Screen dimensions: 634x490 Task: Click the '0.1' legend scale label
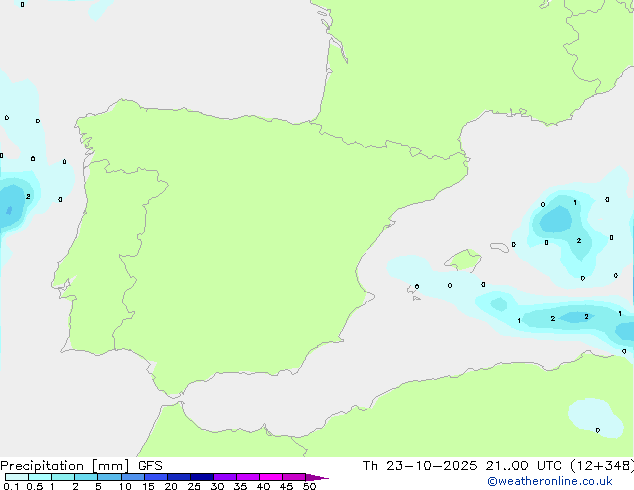(11, 486)
